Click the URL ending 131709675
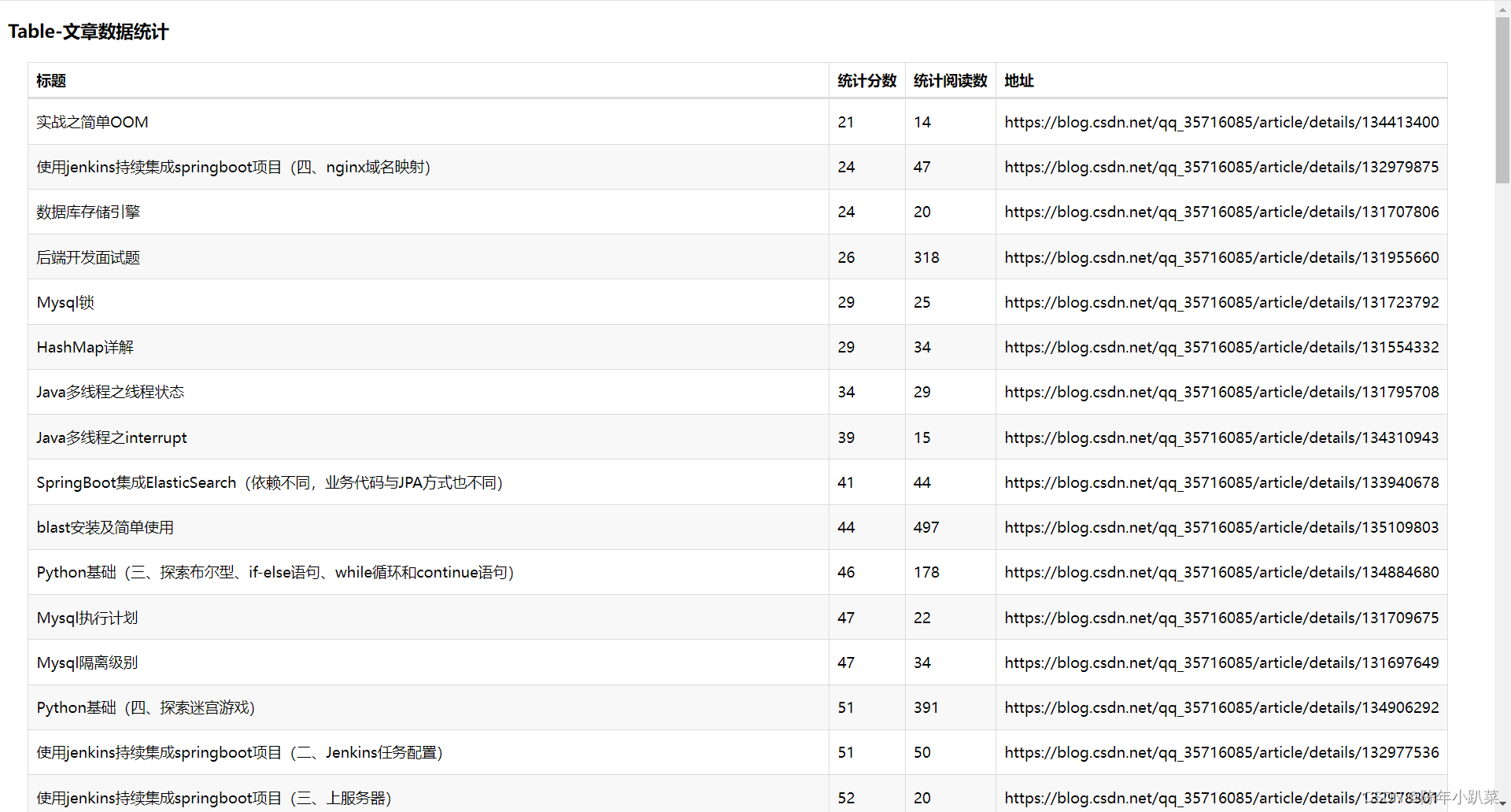 coord(1221,618)
